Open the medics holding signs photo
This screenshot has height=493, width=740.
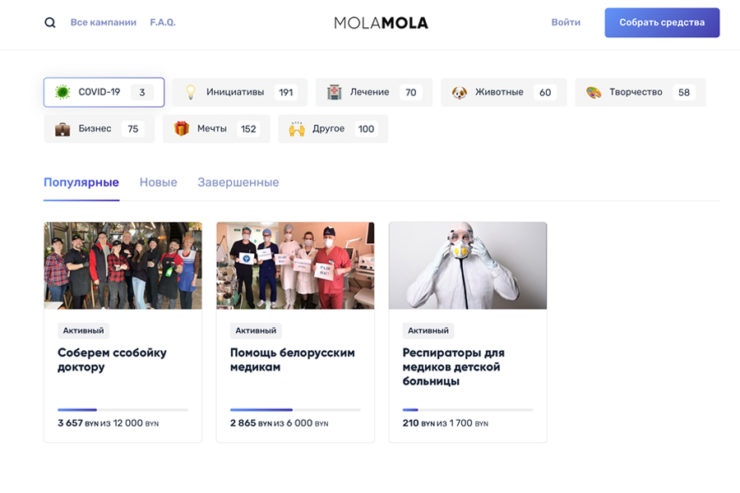pos(295,266)
